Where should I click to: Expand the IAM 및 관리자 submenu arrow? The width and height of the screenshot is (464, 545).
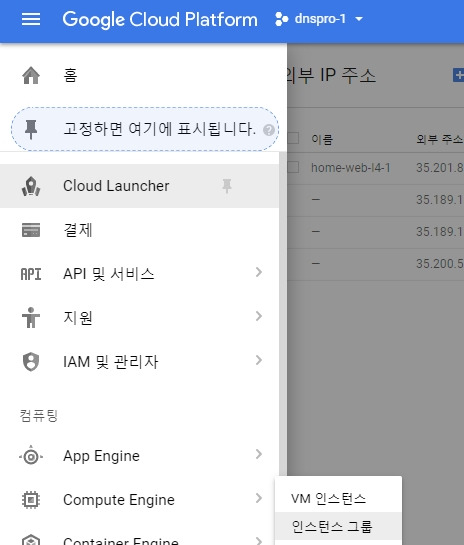pos(258,360)
